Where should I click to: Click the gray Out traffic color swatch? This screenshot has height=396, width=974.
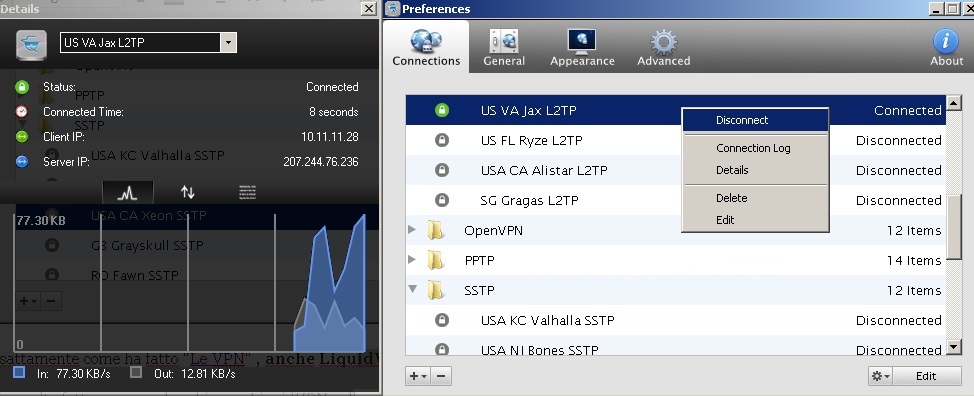[135, 372]
